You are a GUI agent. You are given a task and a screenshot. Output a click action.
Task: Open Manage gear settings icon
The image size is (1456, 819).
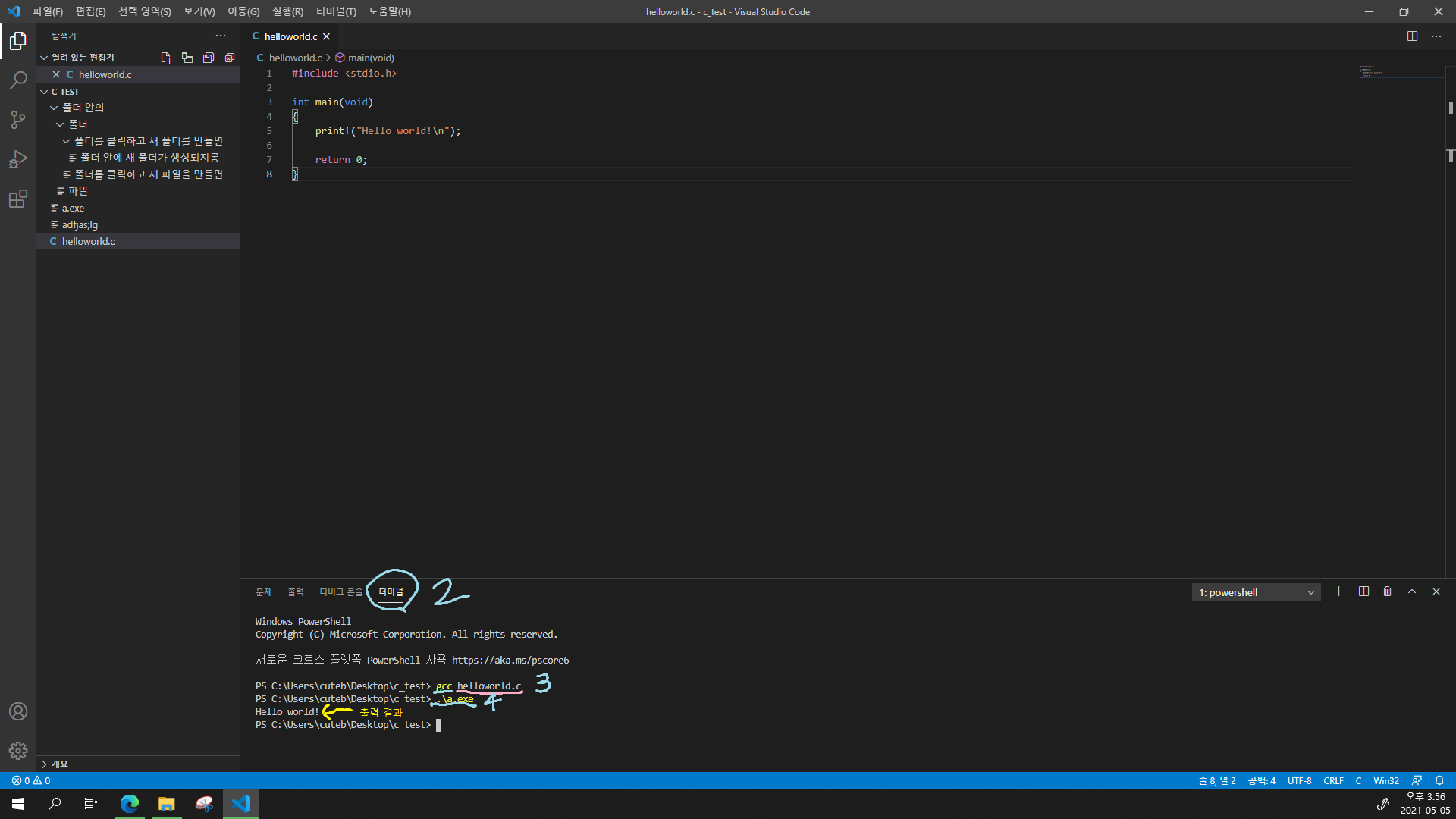[18, 751]
